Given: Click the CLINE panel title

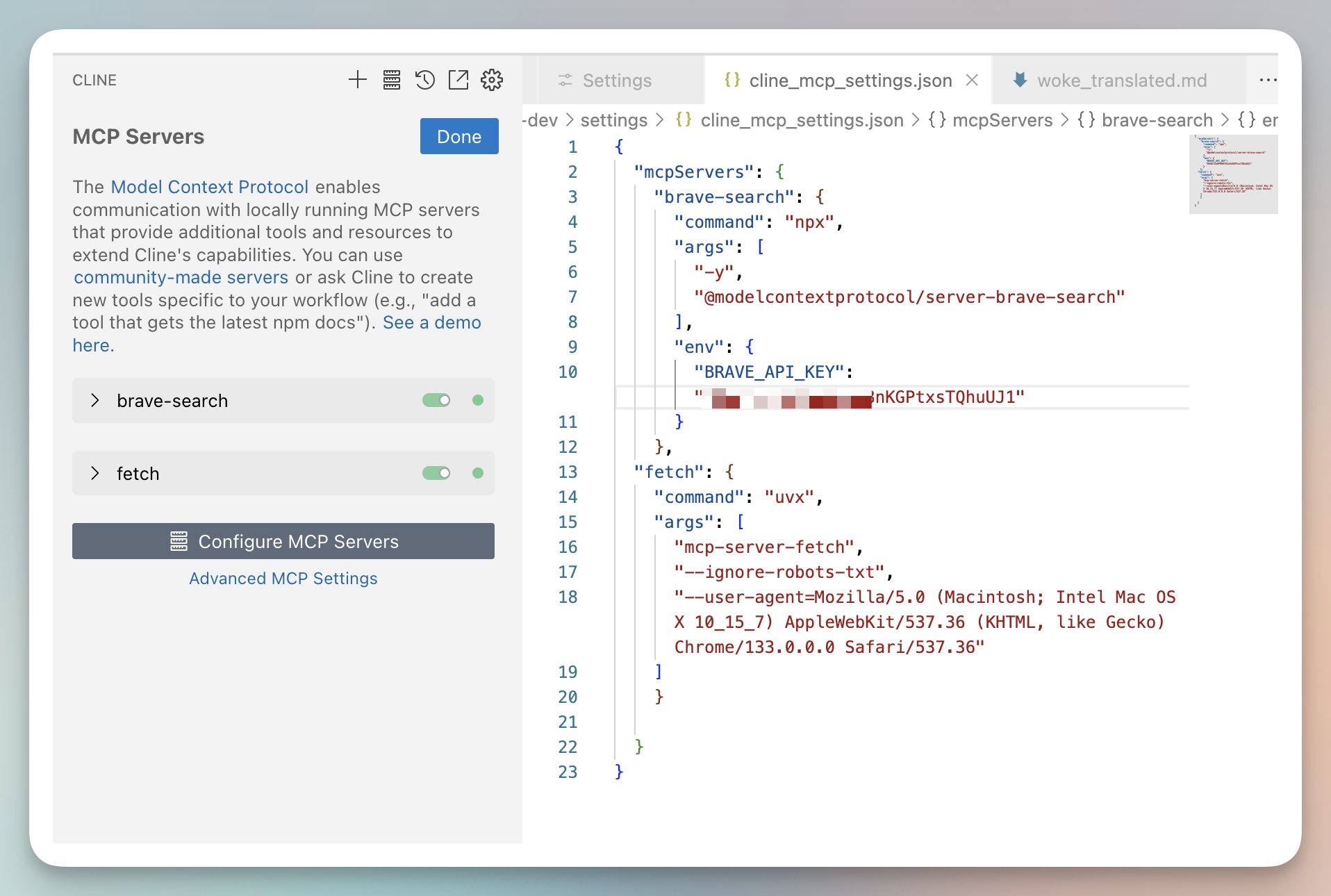Looking at the screenshot, I should pyautogui.click(x=94, y=80).
